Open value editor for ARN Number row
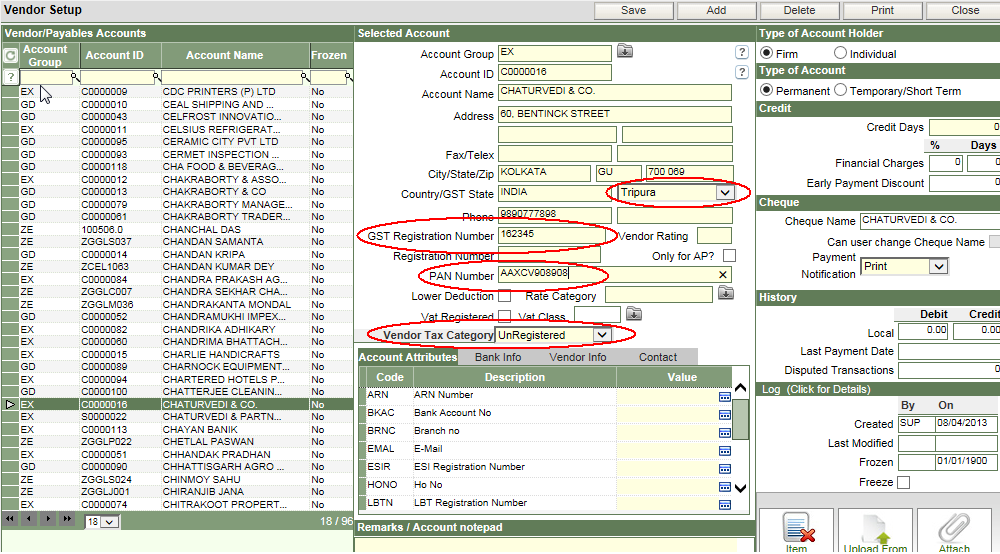This screenshot has height=554, width=1000. point(724,397)
